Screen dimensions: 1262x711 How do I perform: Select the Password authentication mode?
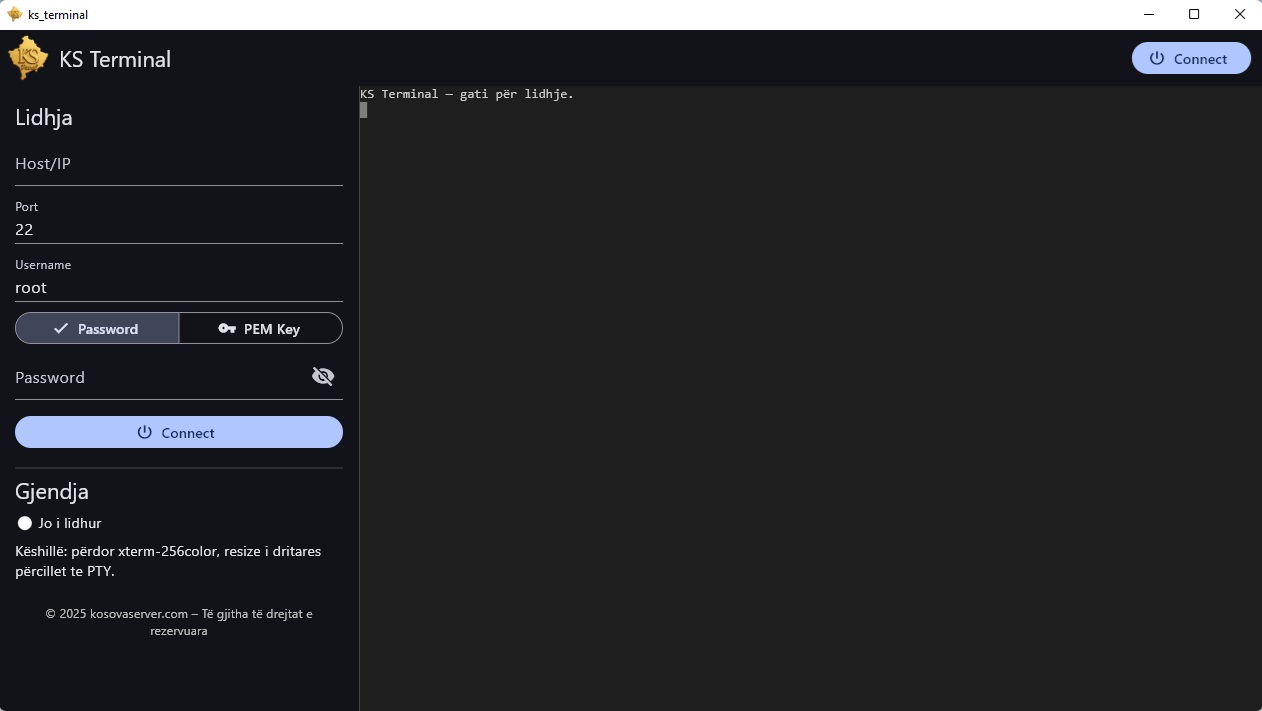click(97, 328)
